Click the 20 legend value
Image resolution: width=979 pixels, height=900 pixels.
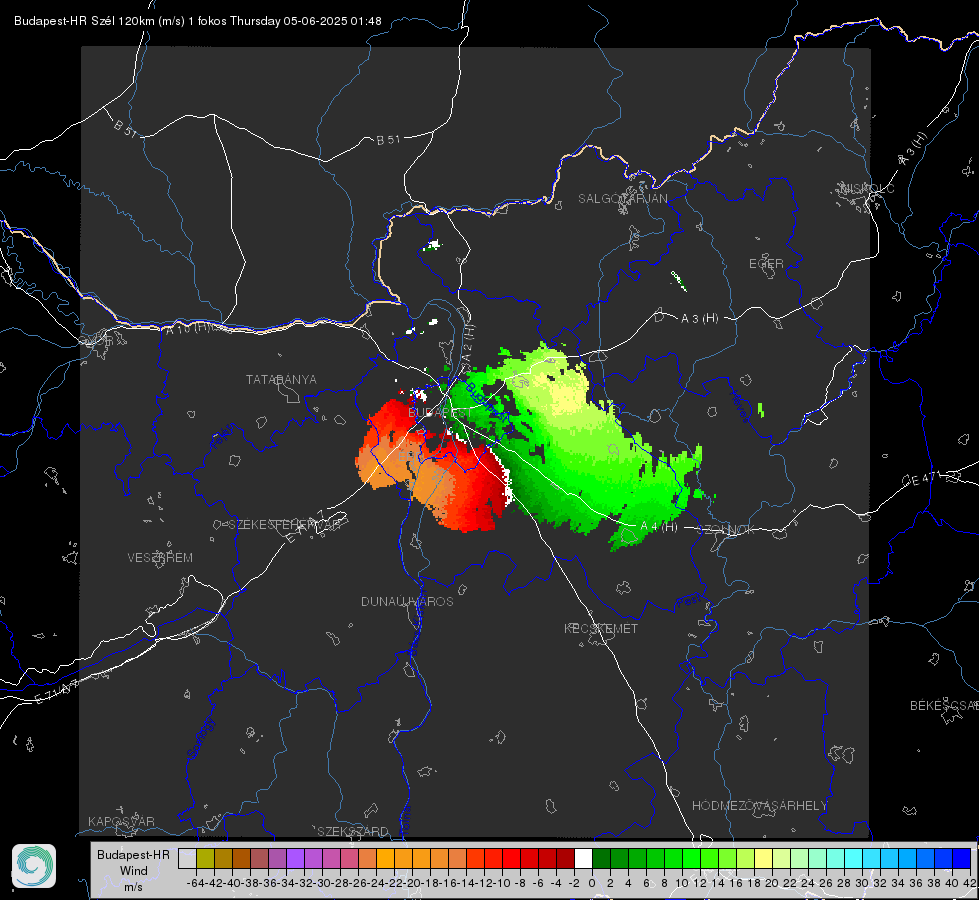point(772,883)
